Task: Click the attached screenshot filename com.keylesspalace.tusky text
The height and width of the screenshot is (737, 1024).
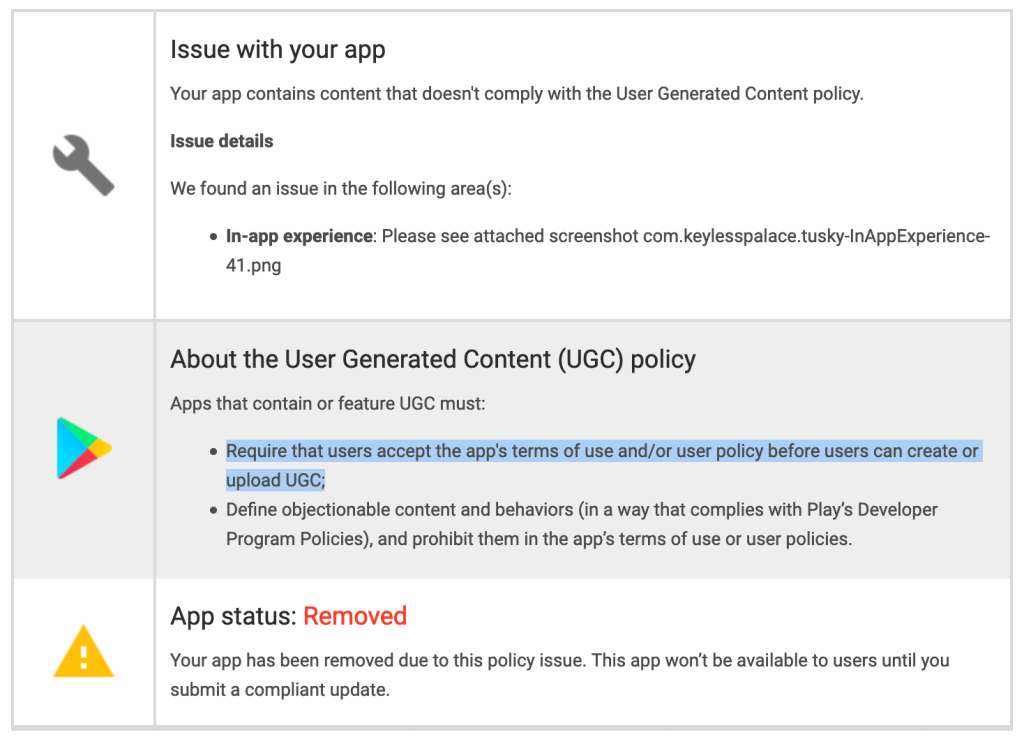Action: click(816, 236)
